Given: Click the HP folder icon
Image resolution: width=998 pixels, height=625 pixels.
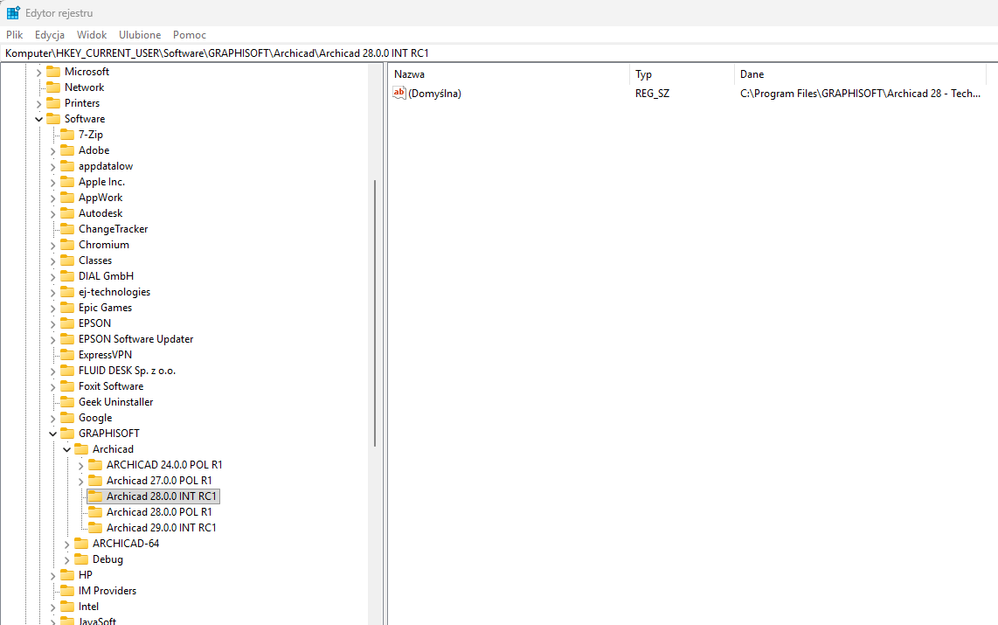Looking at the screenshot, I should pyautogui.click(x=67, y=575).
